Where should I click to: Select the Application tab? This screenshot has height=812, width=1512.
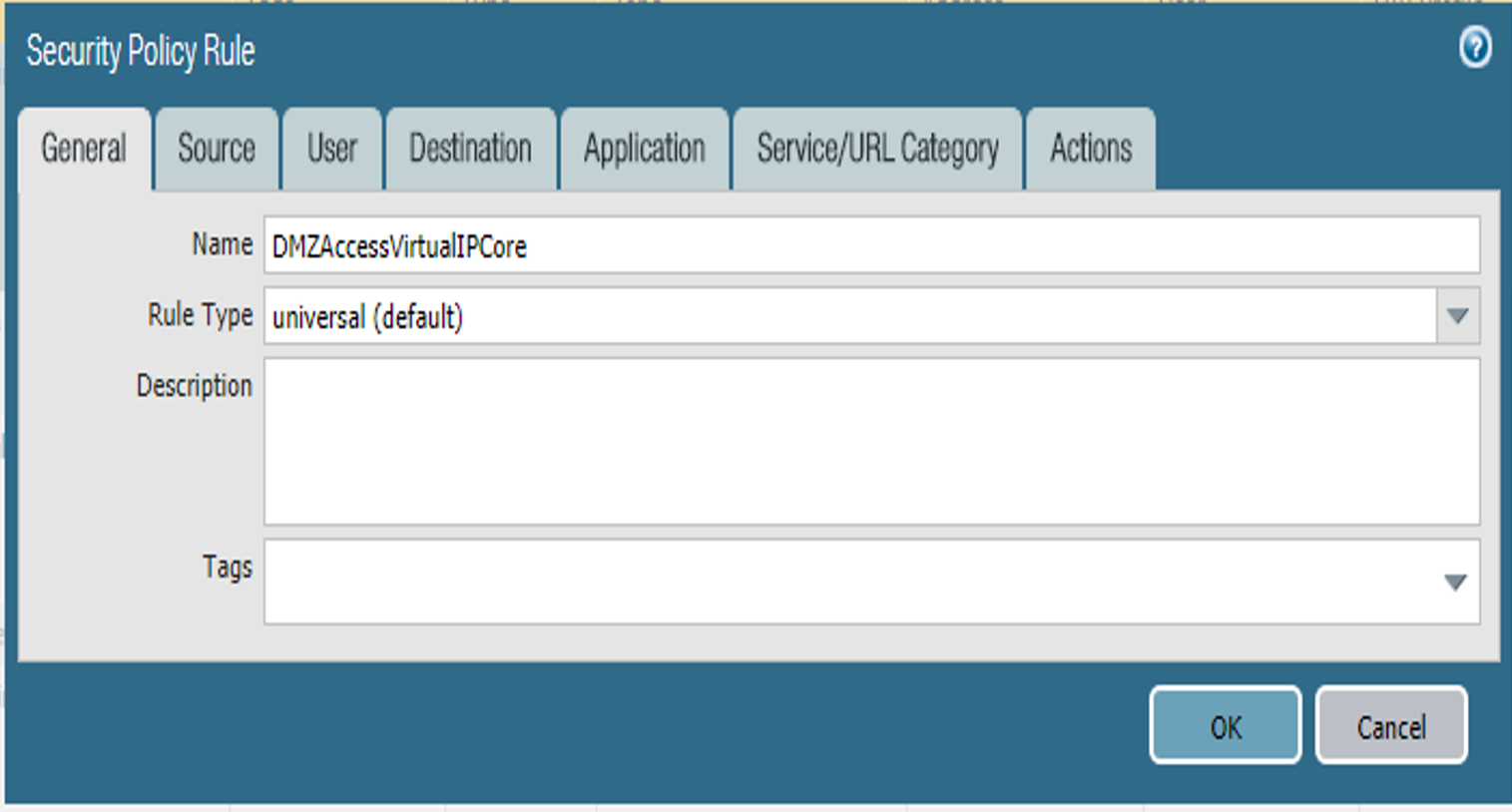[x=644, y=148]
